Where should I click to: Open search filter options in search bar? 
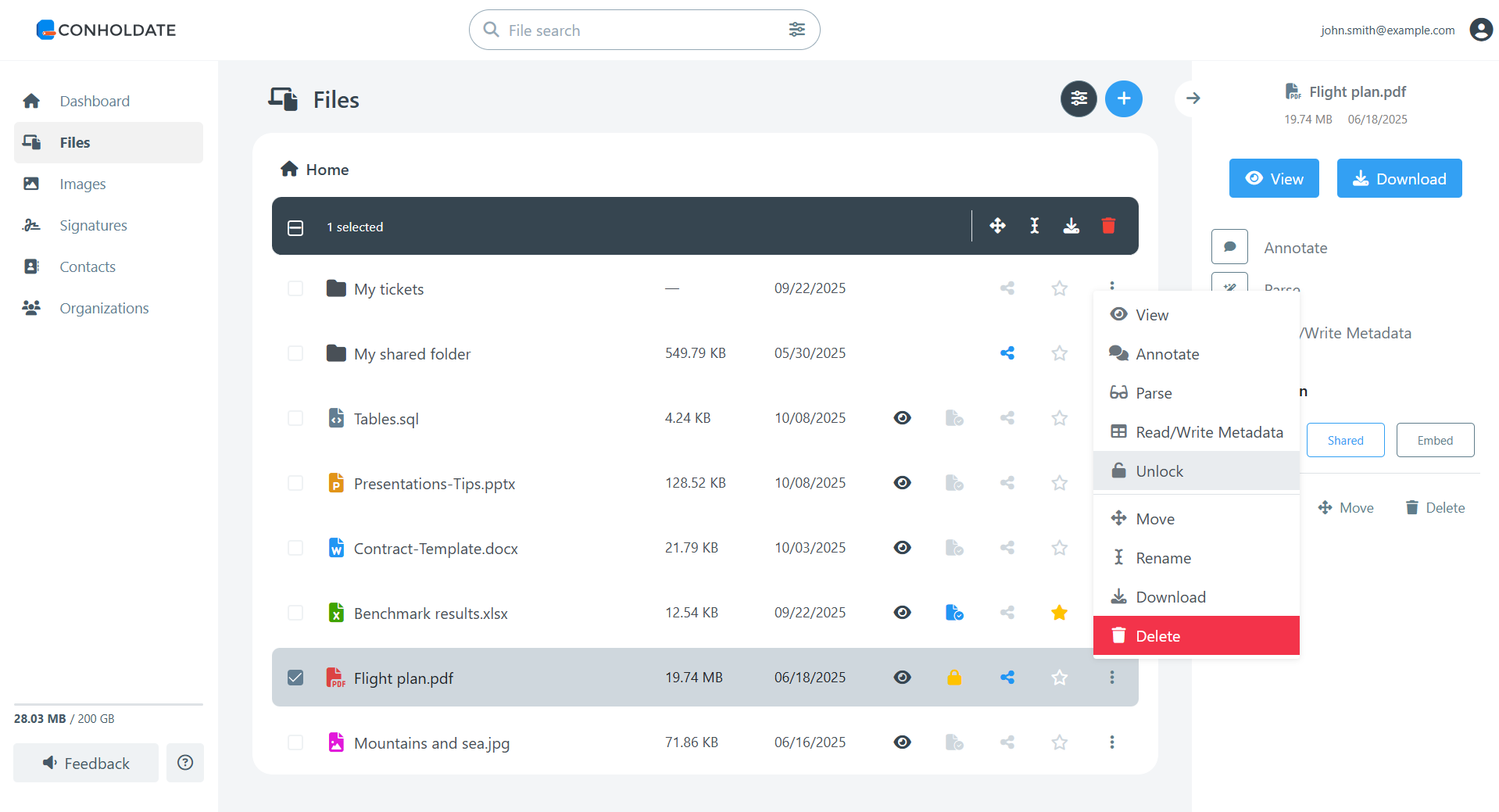(x=796, y=30)
